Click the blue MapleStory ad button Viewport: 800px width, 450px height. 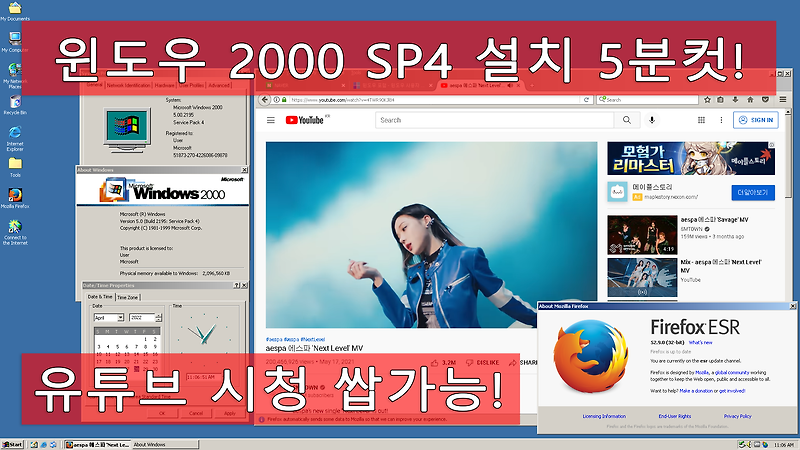point(753,192)
